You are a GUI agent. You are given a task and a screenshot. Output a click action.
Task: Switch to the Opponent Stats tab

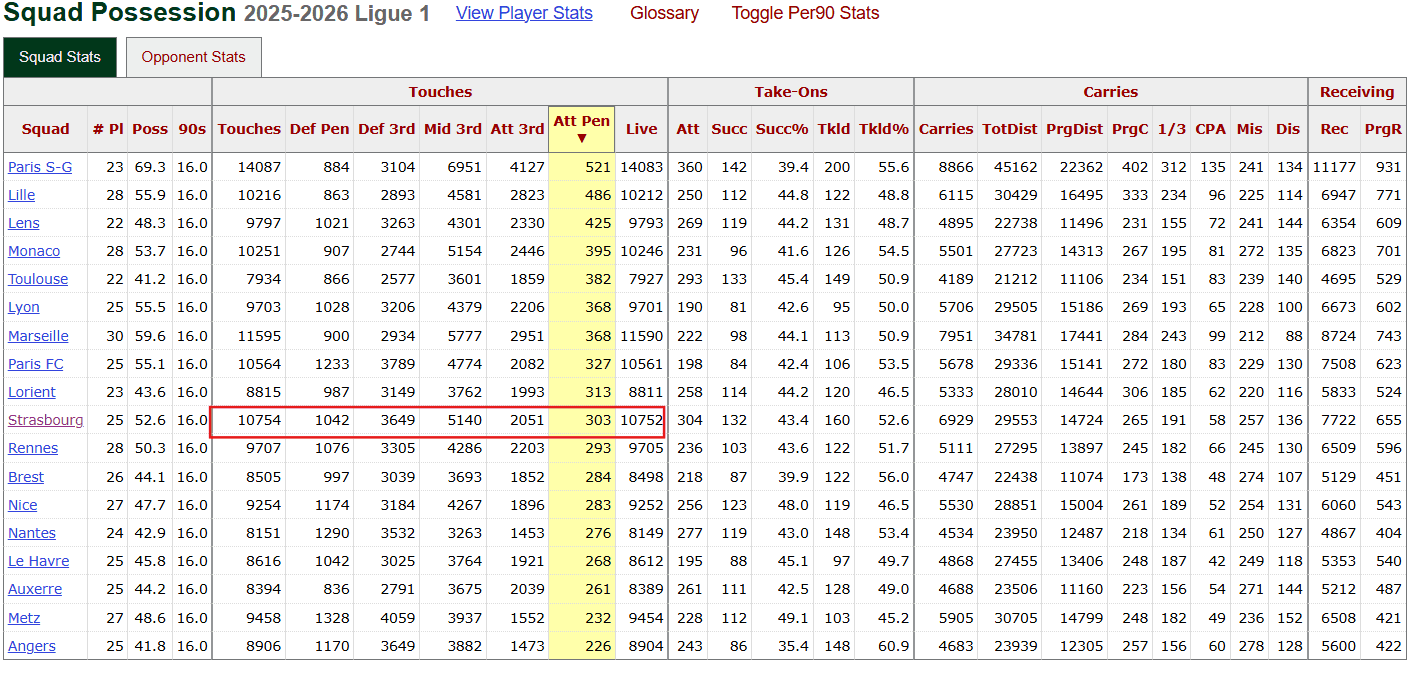pyautogui.click(x=193, y=57)
